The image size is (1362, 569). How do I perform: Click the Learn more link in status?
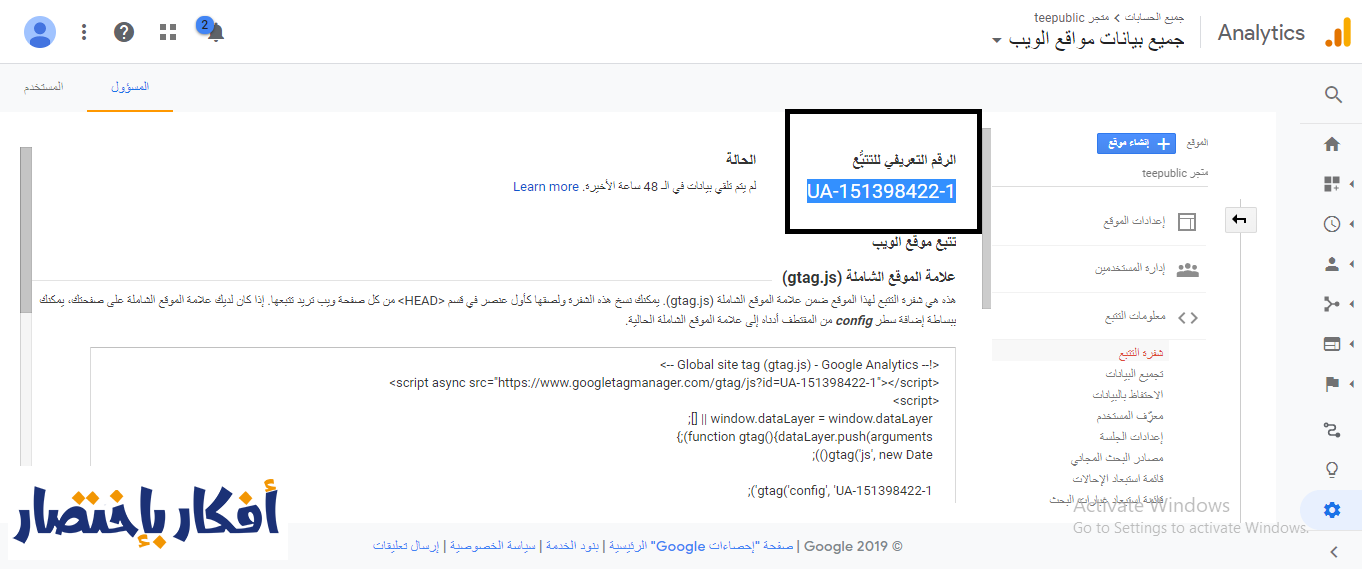point(546,187)
